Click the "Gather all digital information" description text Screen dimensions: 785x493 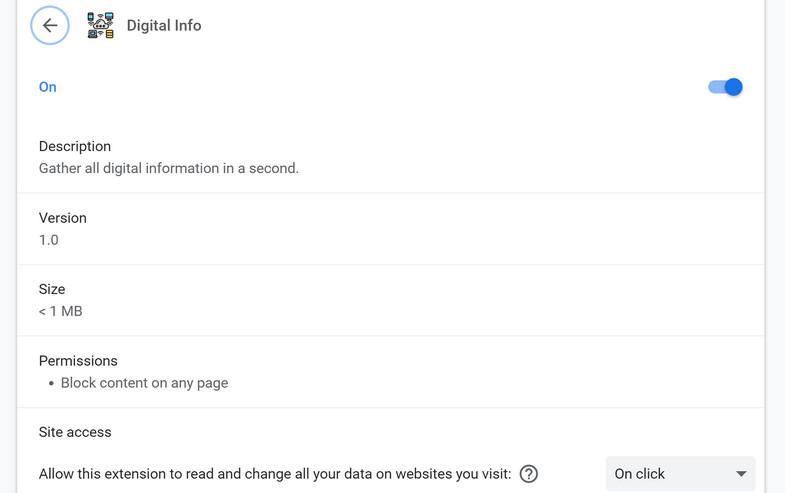click(169, 168)
